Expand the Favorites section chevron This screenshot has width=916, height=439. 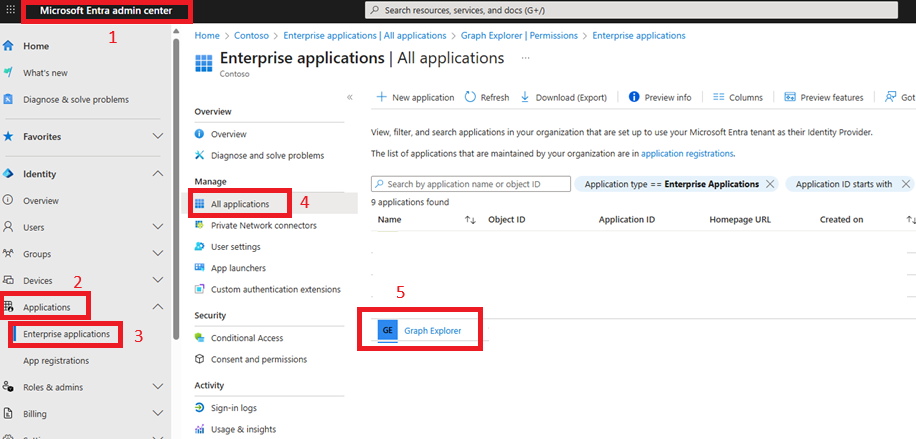click(x=158, y=136)
